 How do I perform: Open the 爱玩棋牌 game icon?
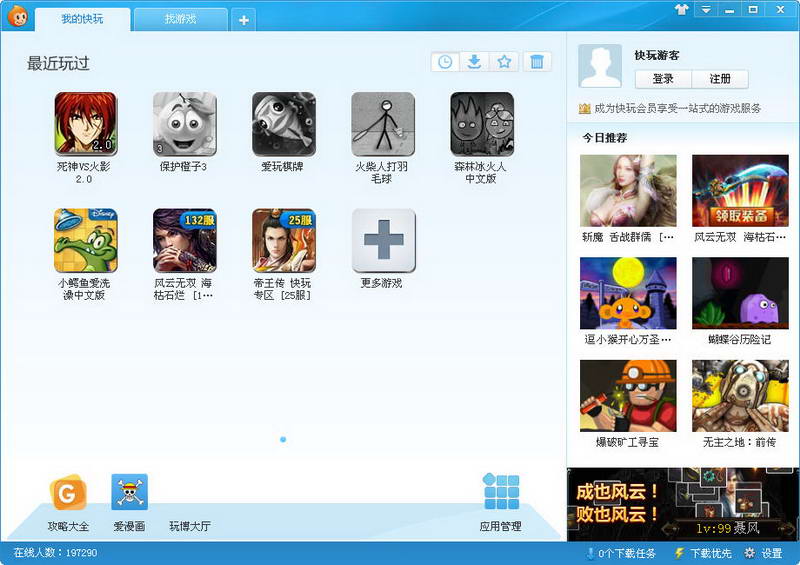pyautogui.click(x=284, y=123)
